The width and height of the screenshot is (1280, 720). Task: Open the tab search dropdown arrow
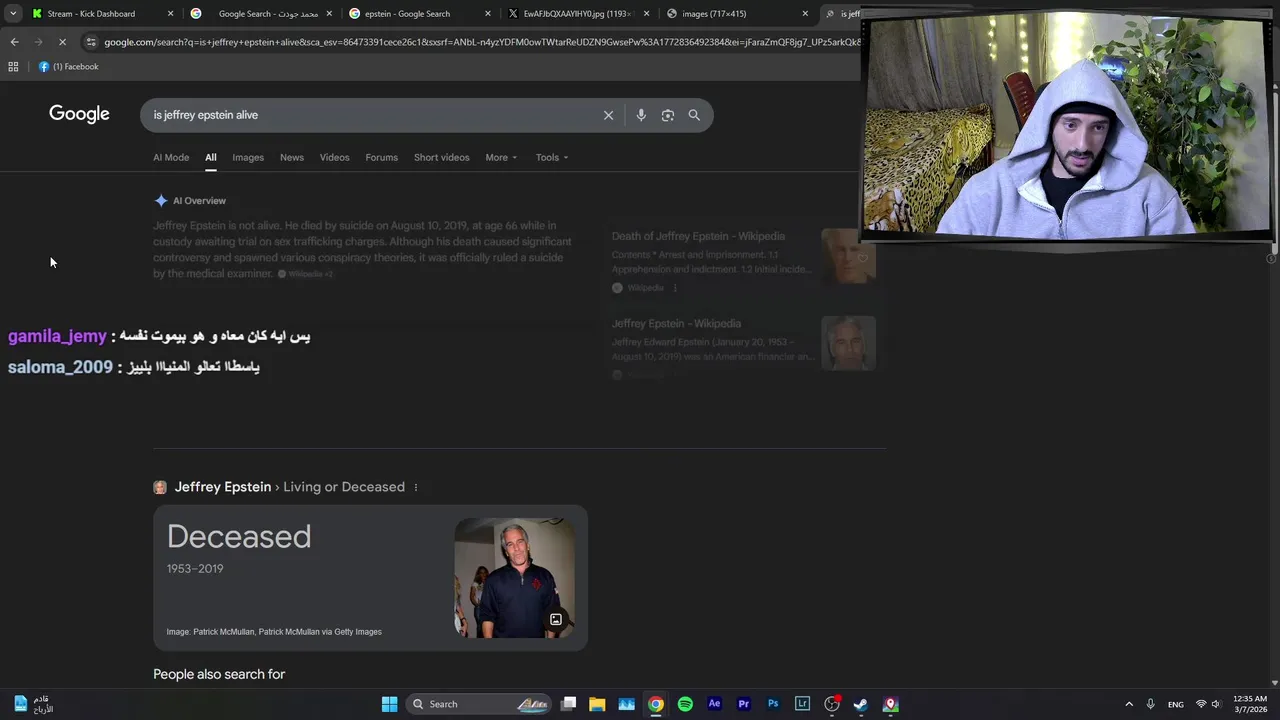tap(13, 14)
